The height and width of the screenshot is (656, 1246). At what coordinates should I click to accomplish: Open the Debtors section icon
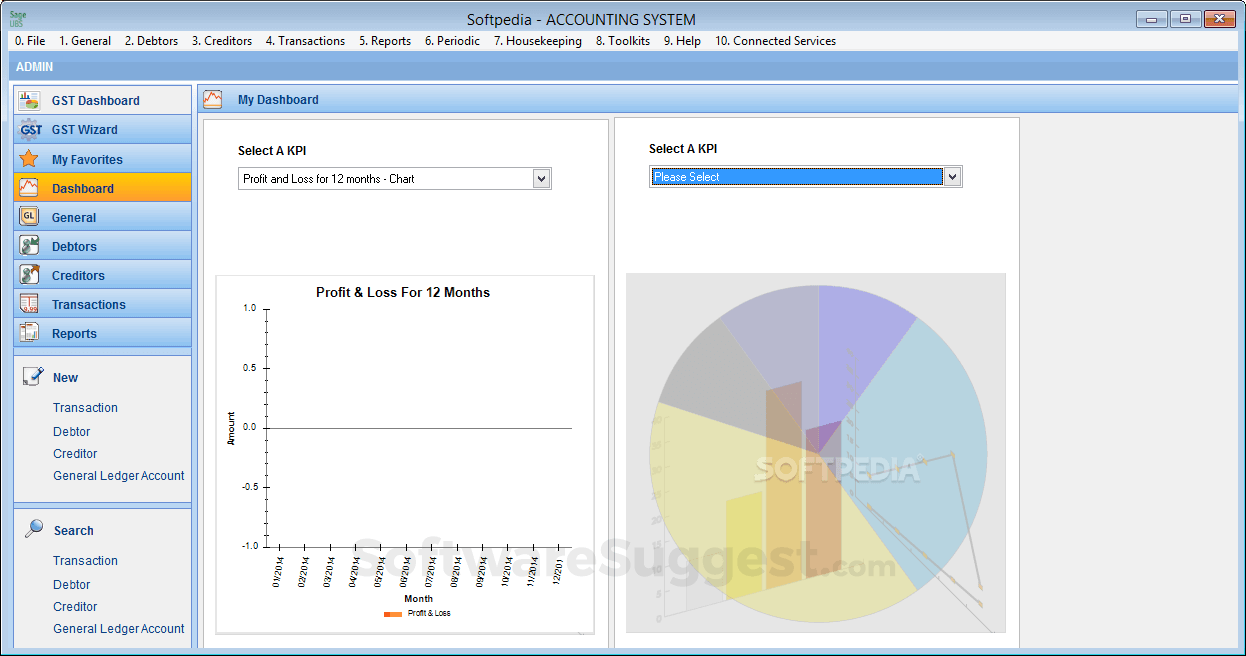(x=28, y=245)
